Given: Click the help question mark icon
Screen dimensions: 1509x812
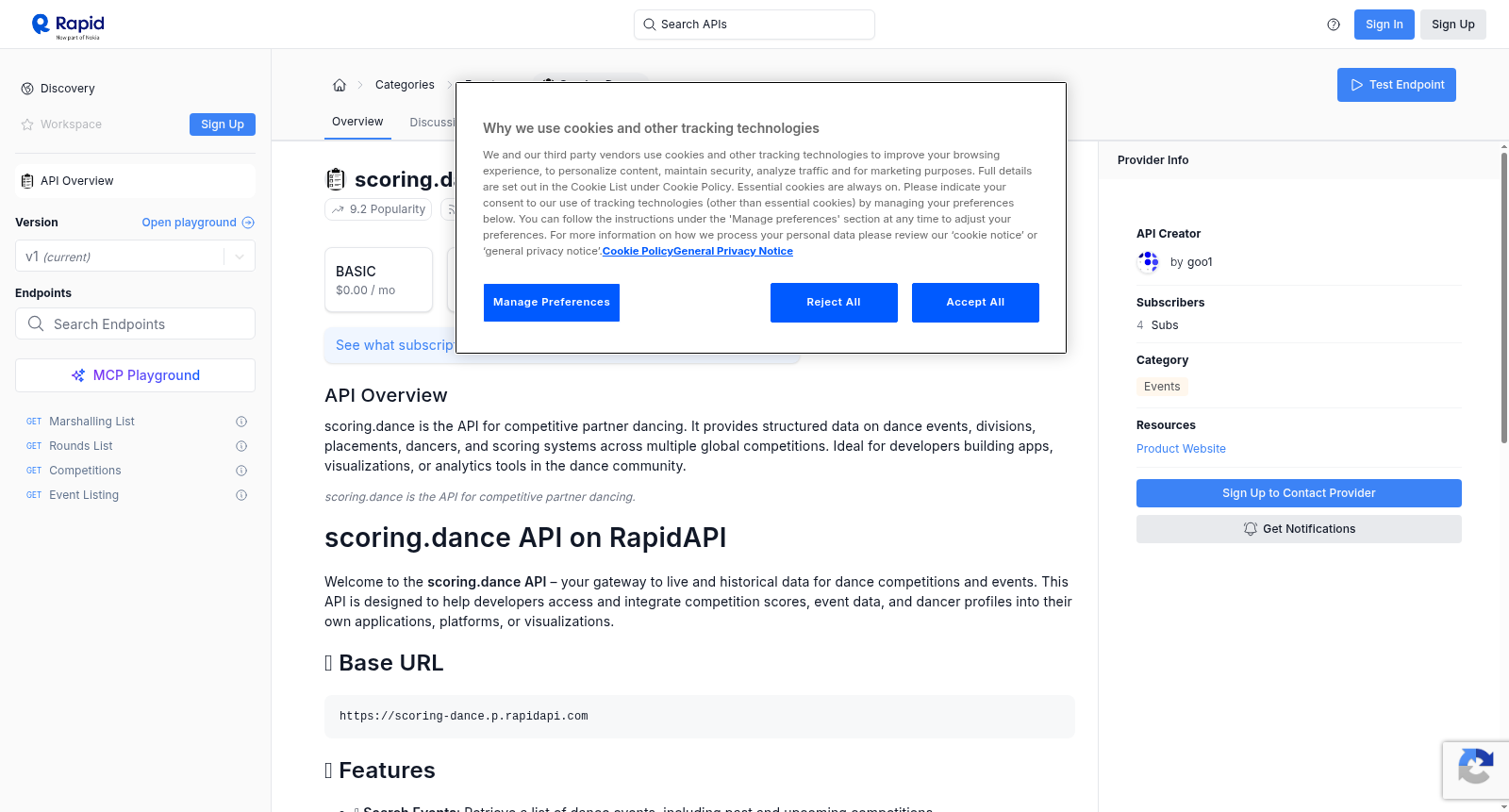Looking at the screenshot, I should coord(1334,25).
